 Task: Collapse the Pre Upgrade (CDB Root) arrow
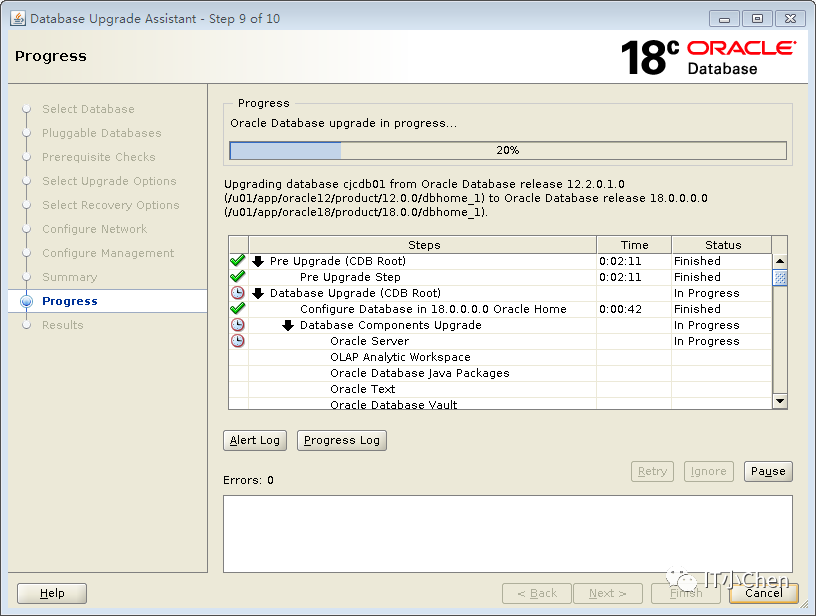258,261
